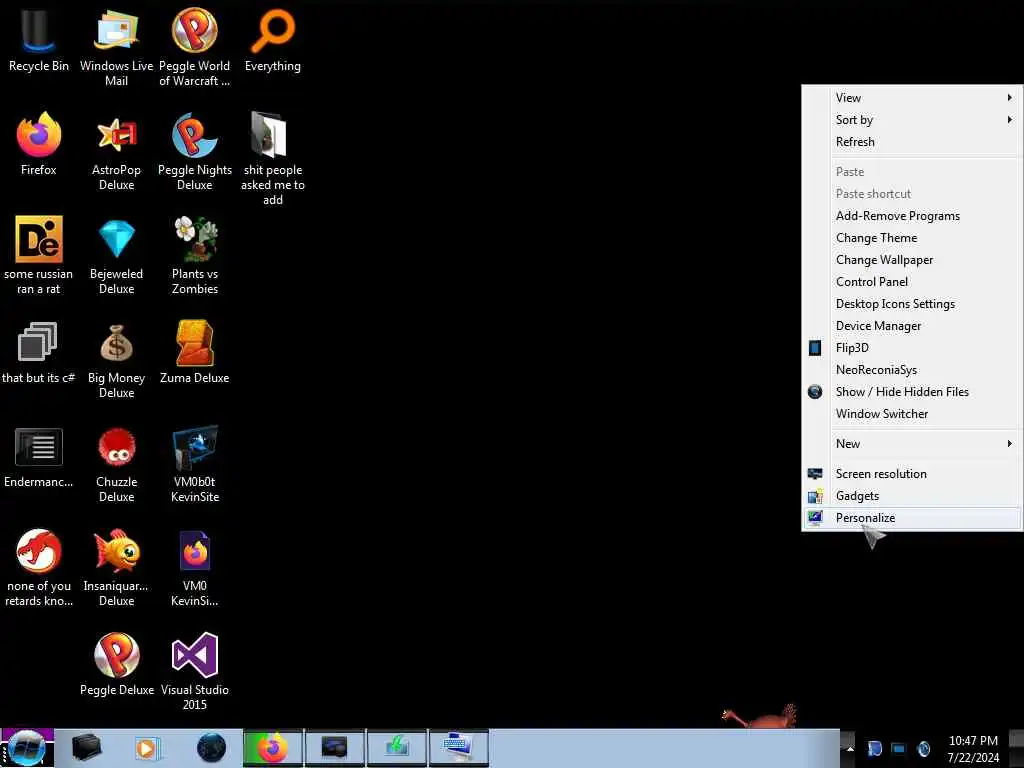This screenshot has width=1024, height=768.
Task: Choose the NeoReconiaSys menu entry
Action: [x=923, y=370]
